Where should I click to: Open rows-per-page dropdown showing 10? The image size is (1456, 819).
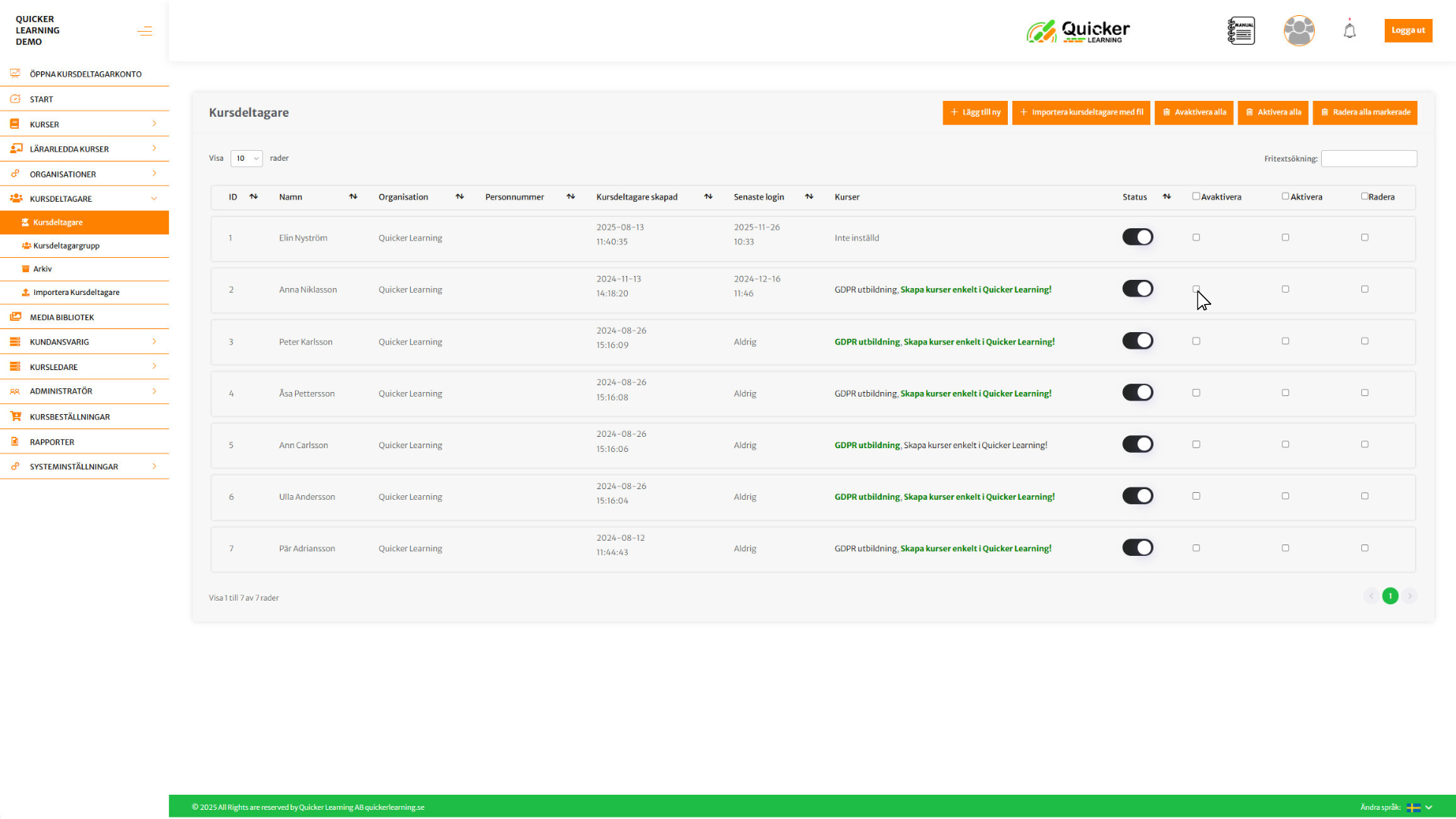point(246,158)
